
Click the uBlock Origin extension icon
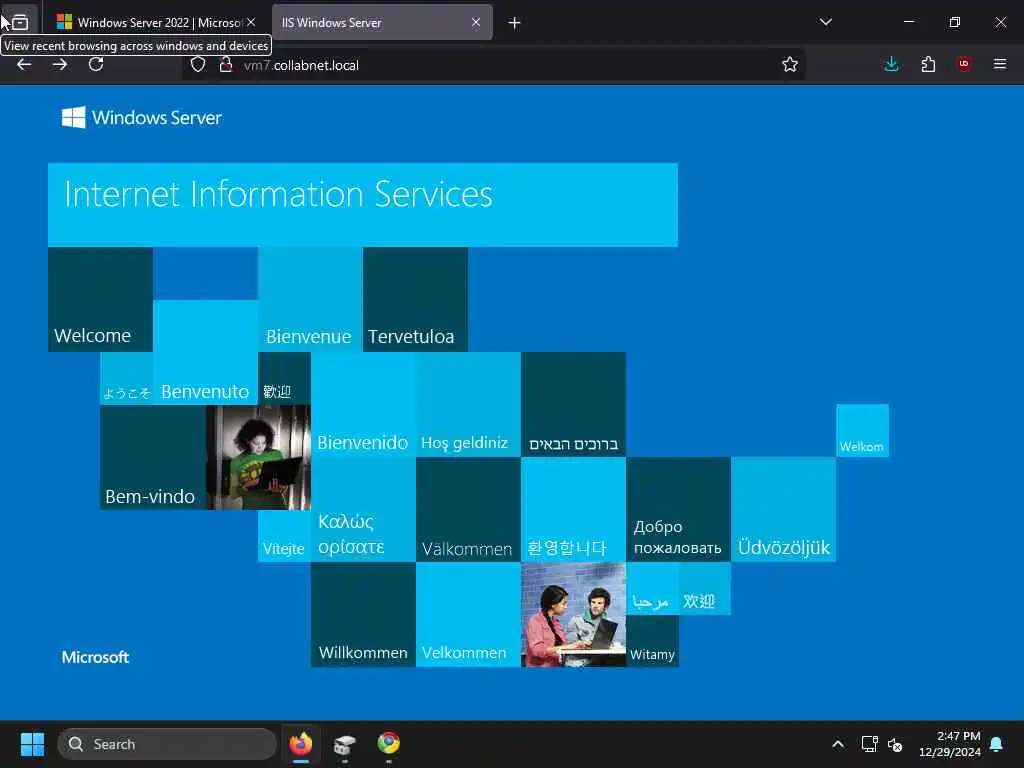pos(964,64)
